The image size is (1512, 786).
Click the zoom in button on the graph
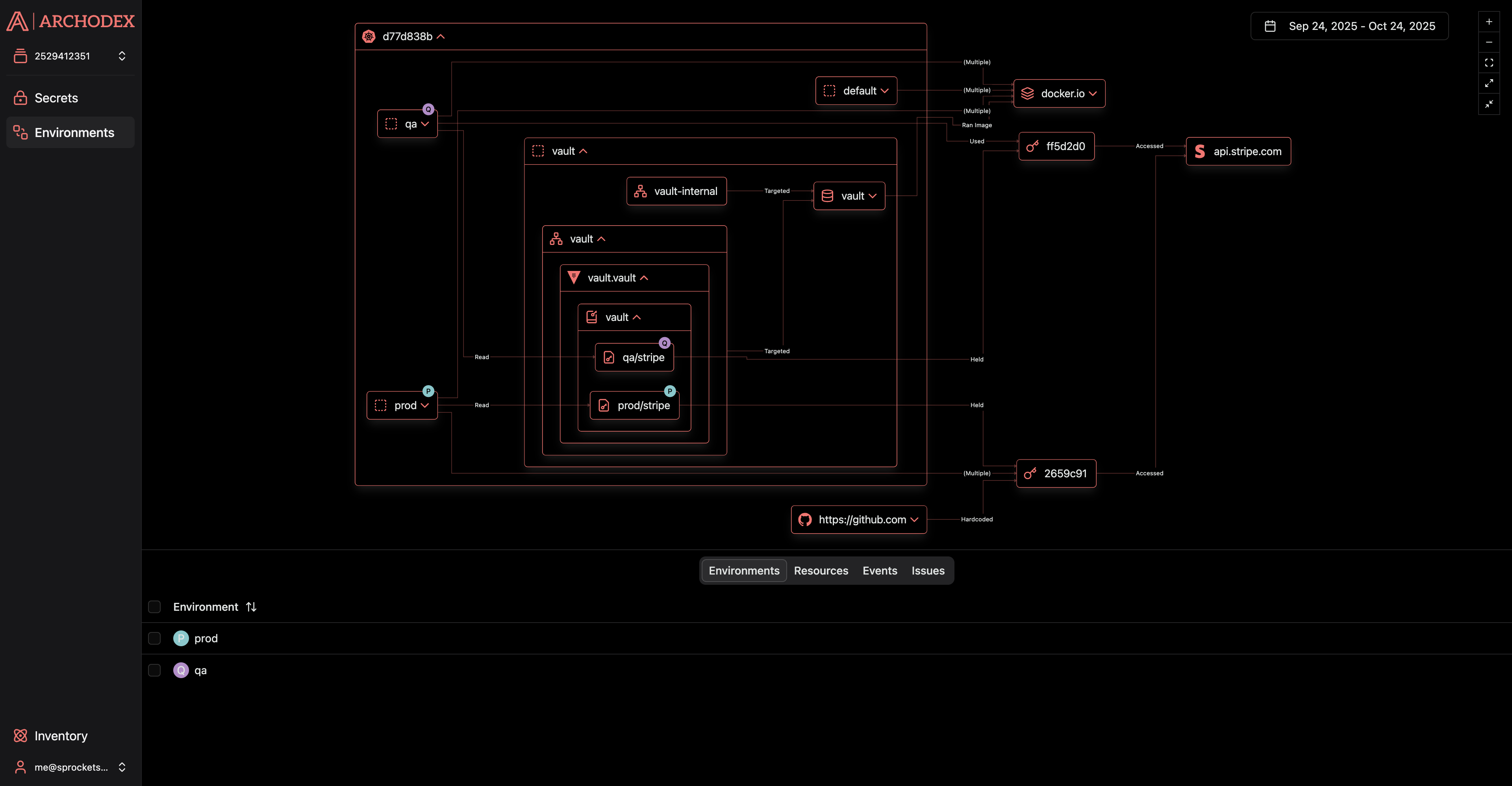coord(1489,21)
